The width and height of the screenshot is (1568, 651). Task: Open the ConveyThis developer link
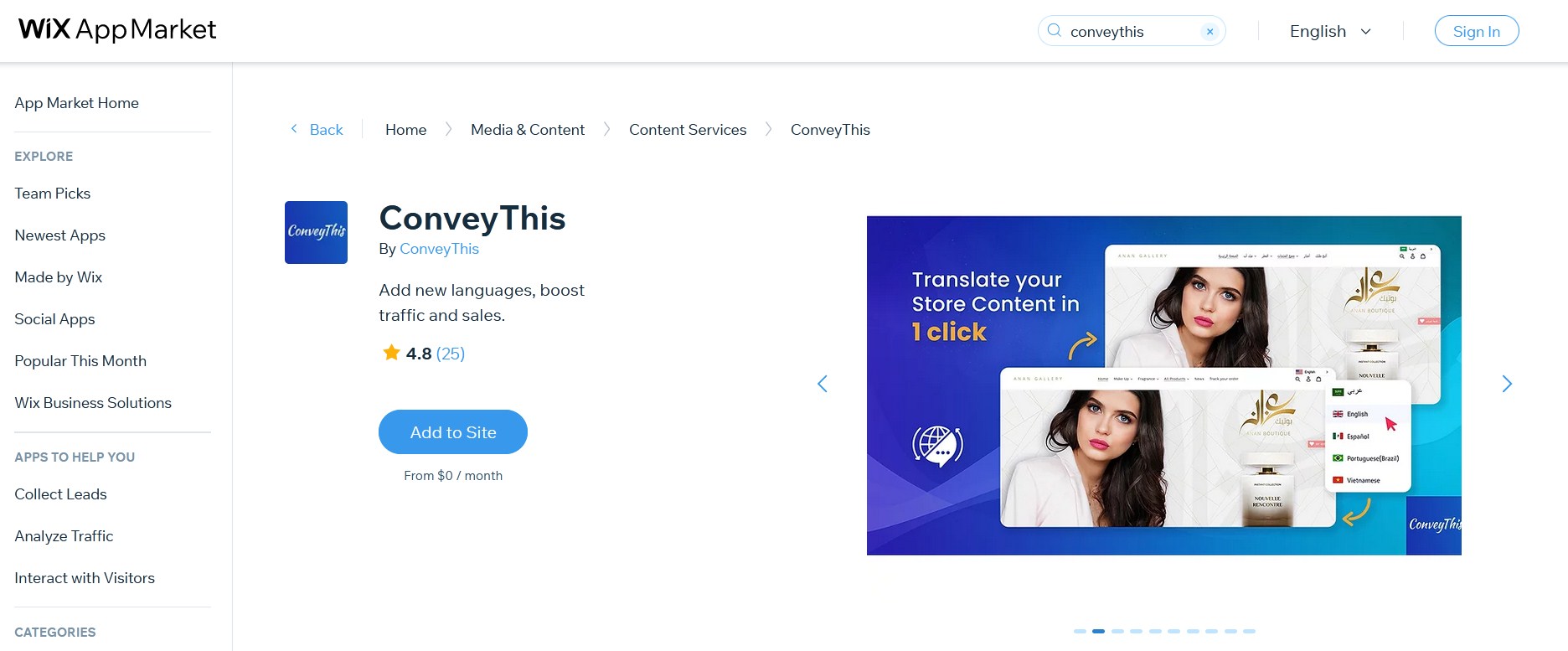(x=439, y=249)
